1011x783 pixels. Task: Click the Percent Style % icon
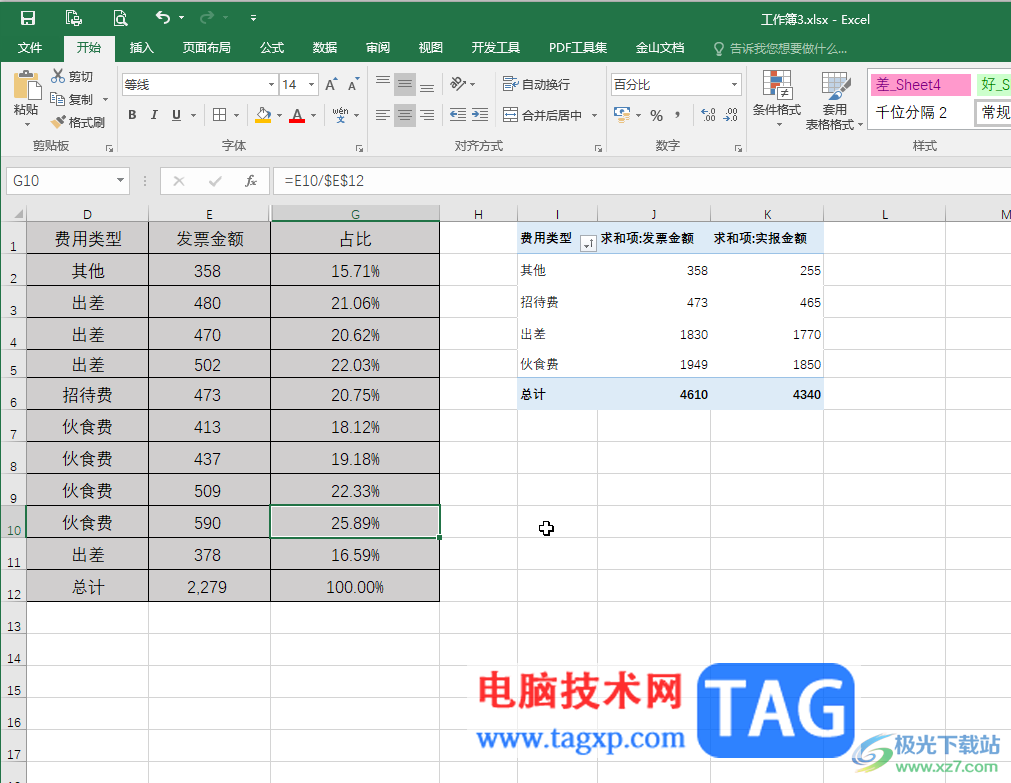coord(656,115)
